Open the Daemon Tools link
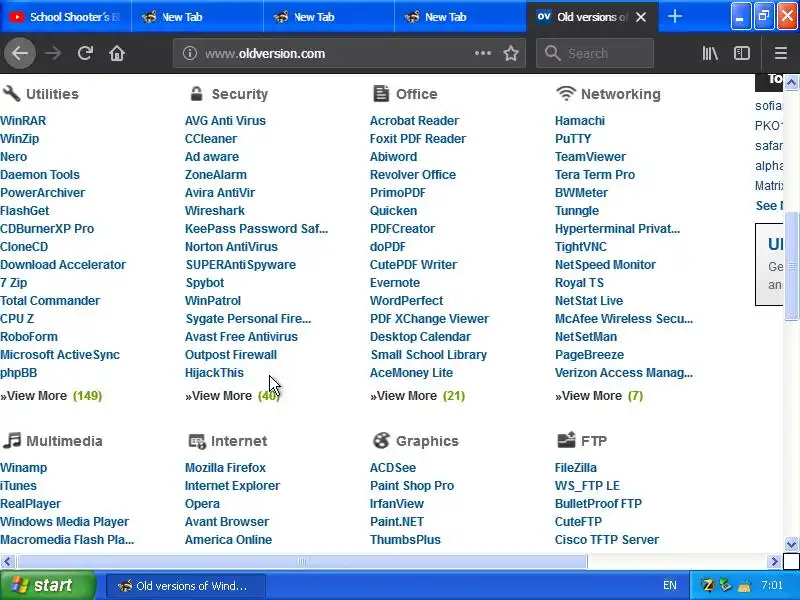The image size is (800, 600). point(40,174)
